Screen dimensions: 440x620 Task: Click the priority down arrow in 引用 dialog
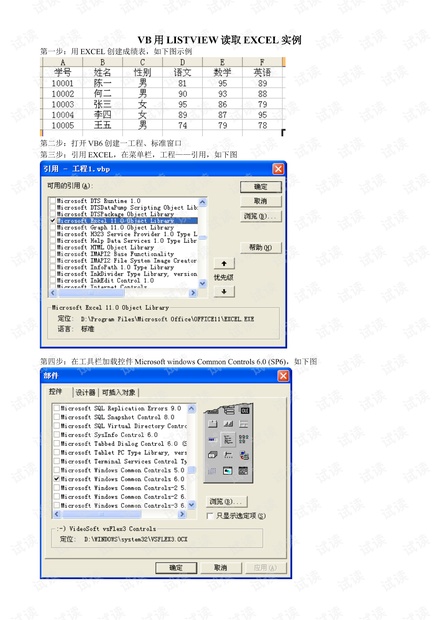(224, 292)
